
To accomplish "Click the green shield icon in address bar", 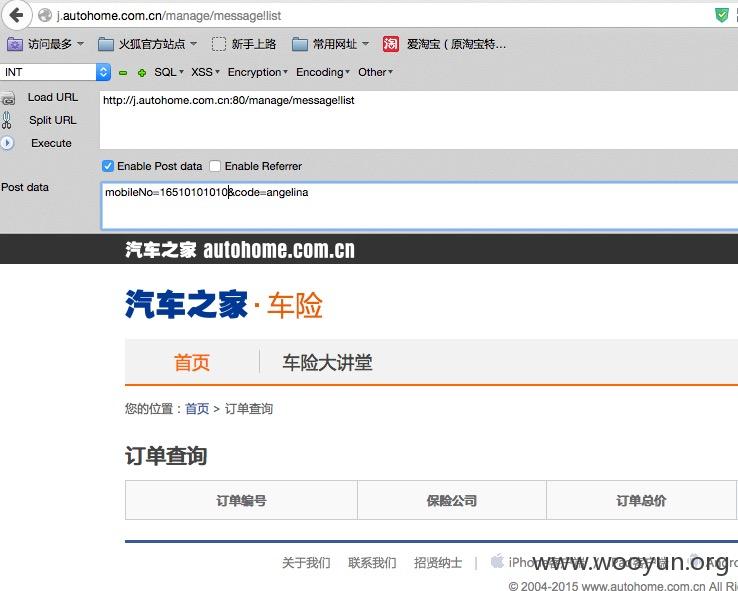I will (x=721, y=16).
